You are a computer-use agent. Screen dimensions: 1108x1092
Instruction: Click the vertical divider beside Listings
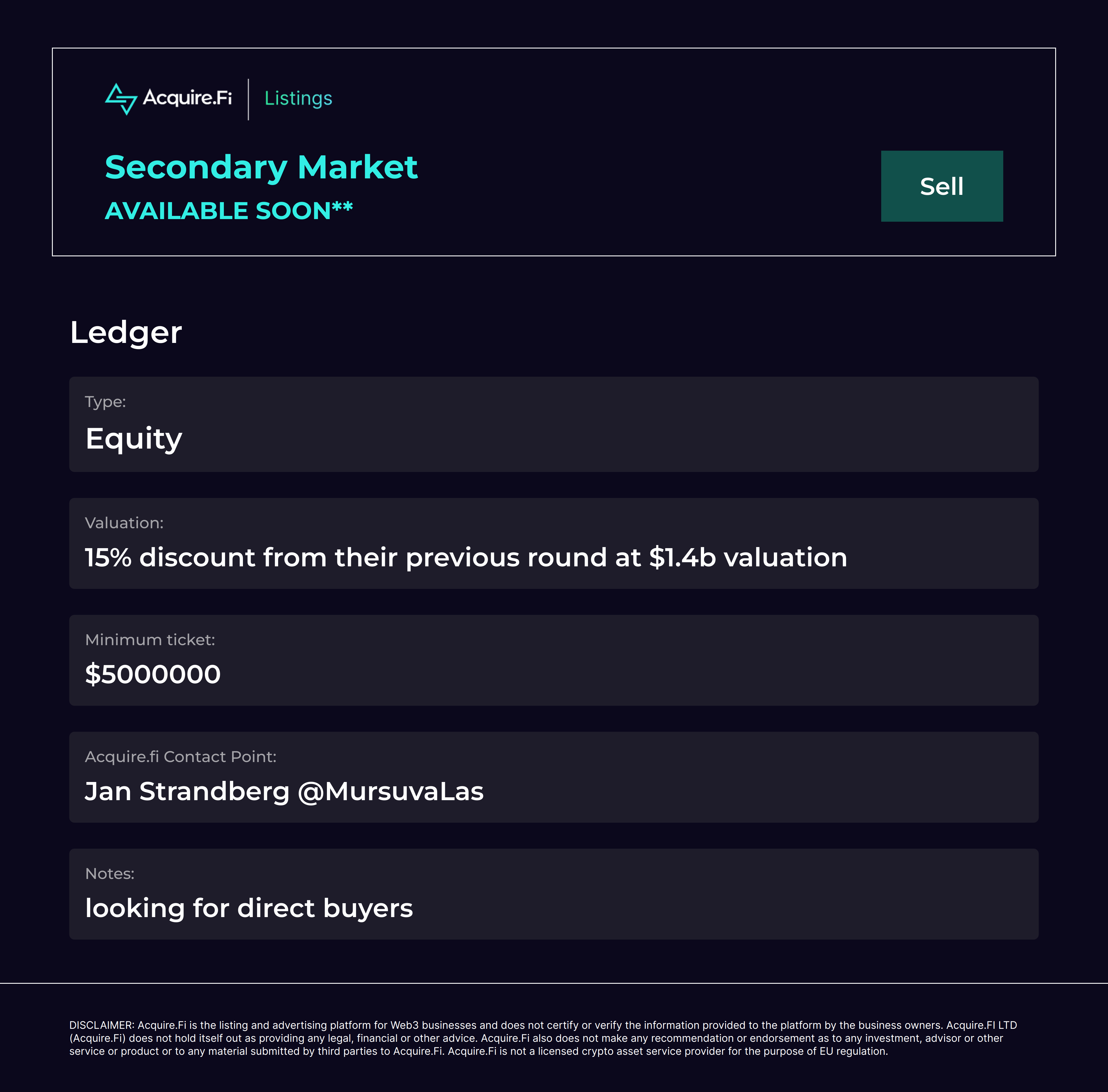tap(248, 99)
